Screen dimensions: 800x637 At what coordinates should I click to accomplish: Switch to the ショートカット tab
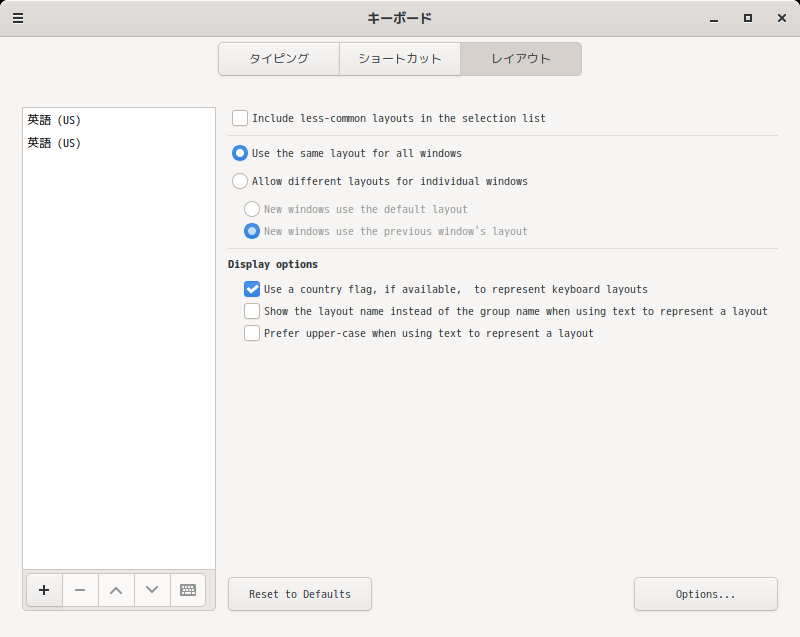pyautogui.click(x=400, y=59)
